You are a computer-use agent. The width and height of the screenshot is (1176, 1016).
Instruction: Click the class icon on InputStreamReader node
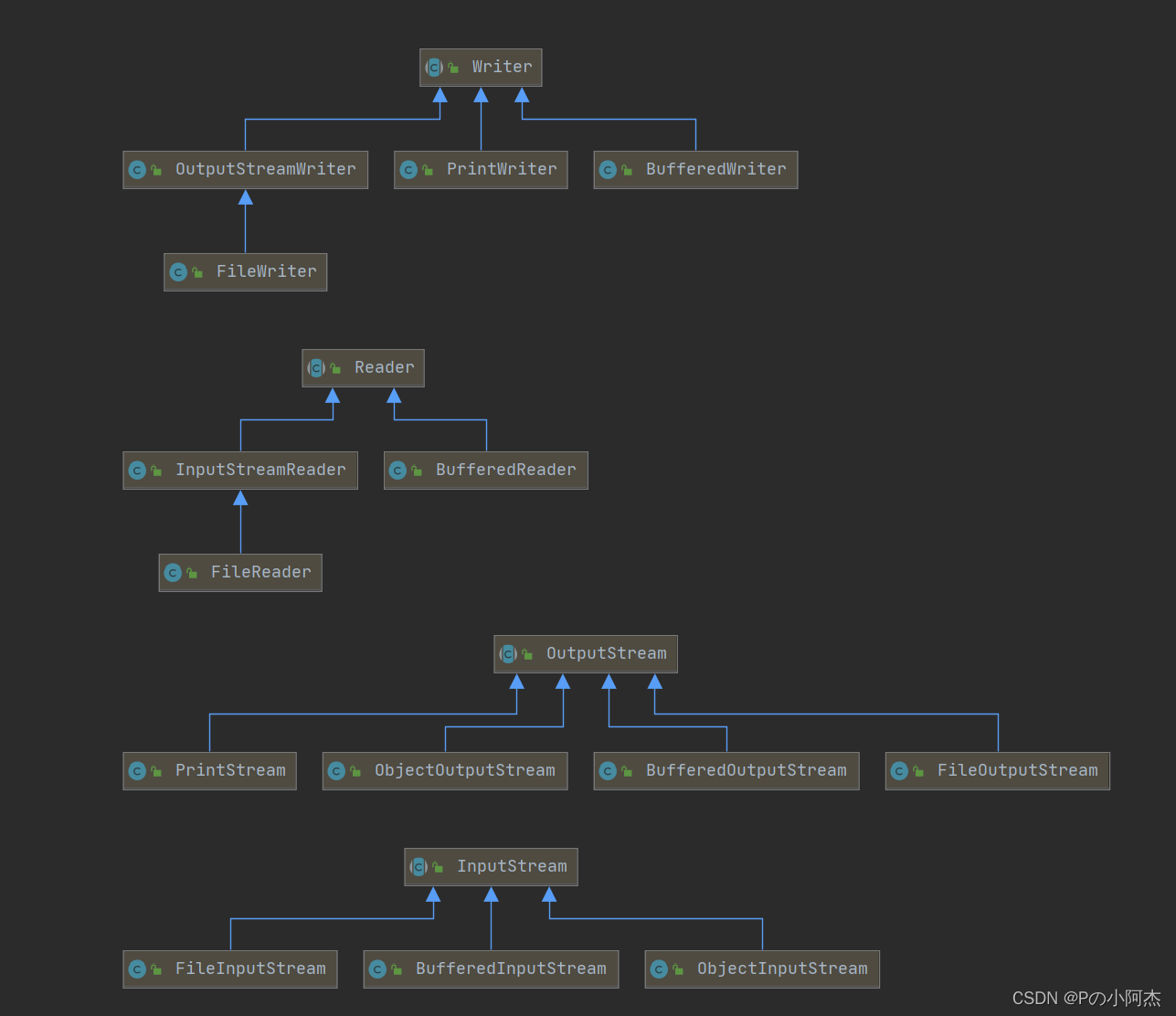[137, 471]
